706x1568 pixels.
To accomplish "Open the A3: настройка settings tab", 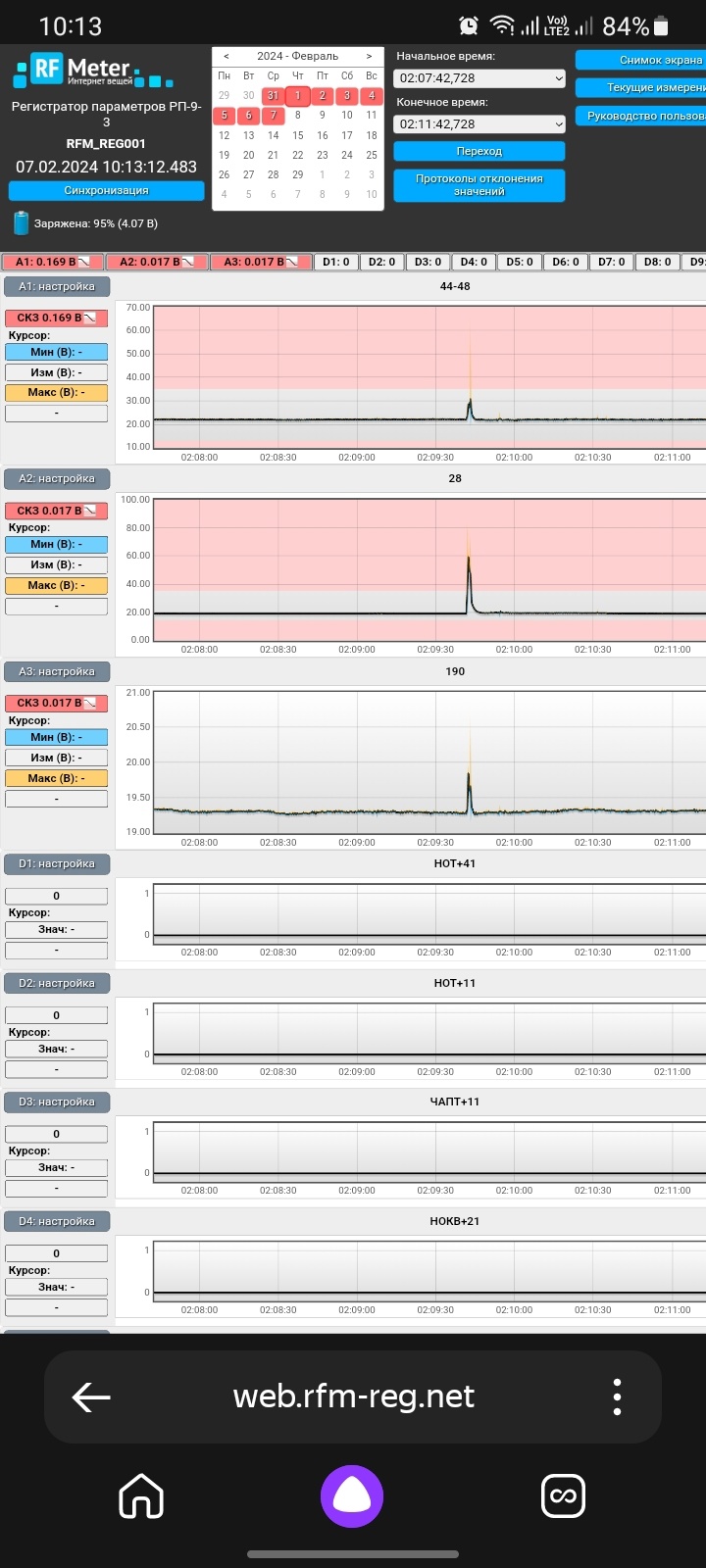I will point(57,671).
